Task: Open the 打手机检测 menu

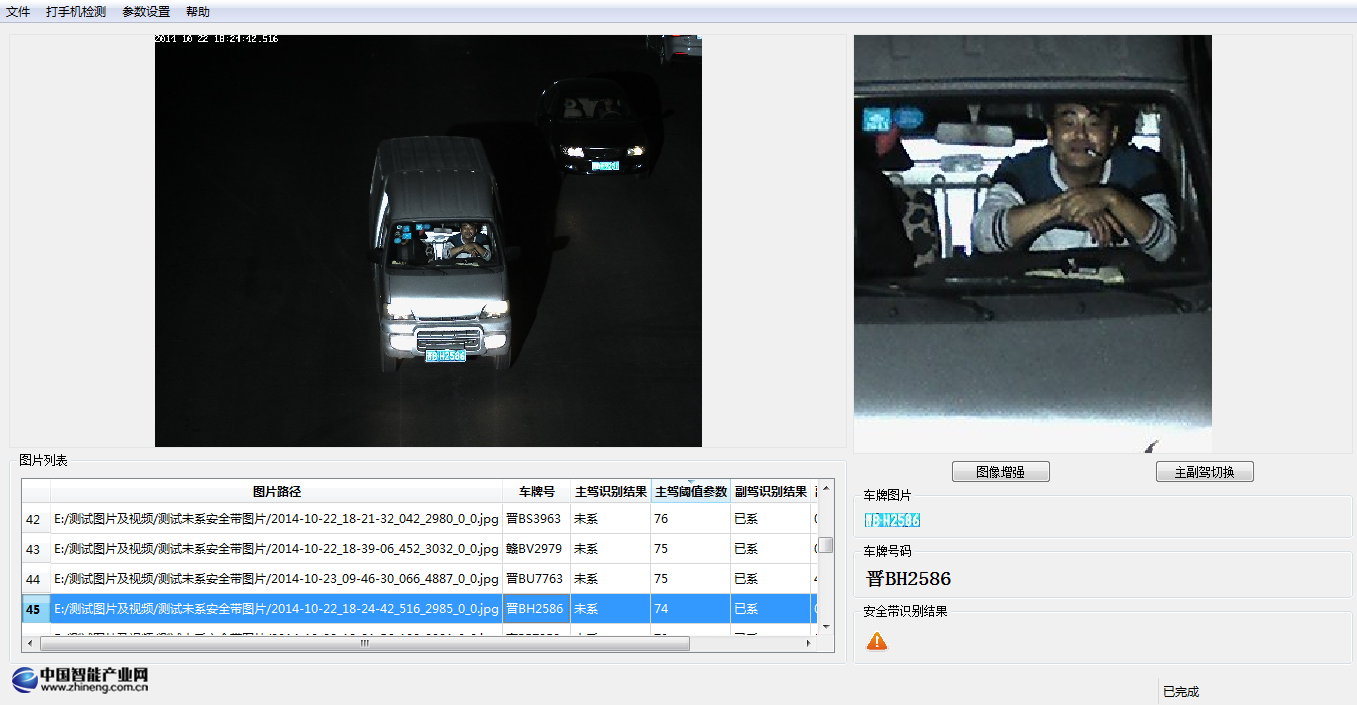Action: point(75,12)
